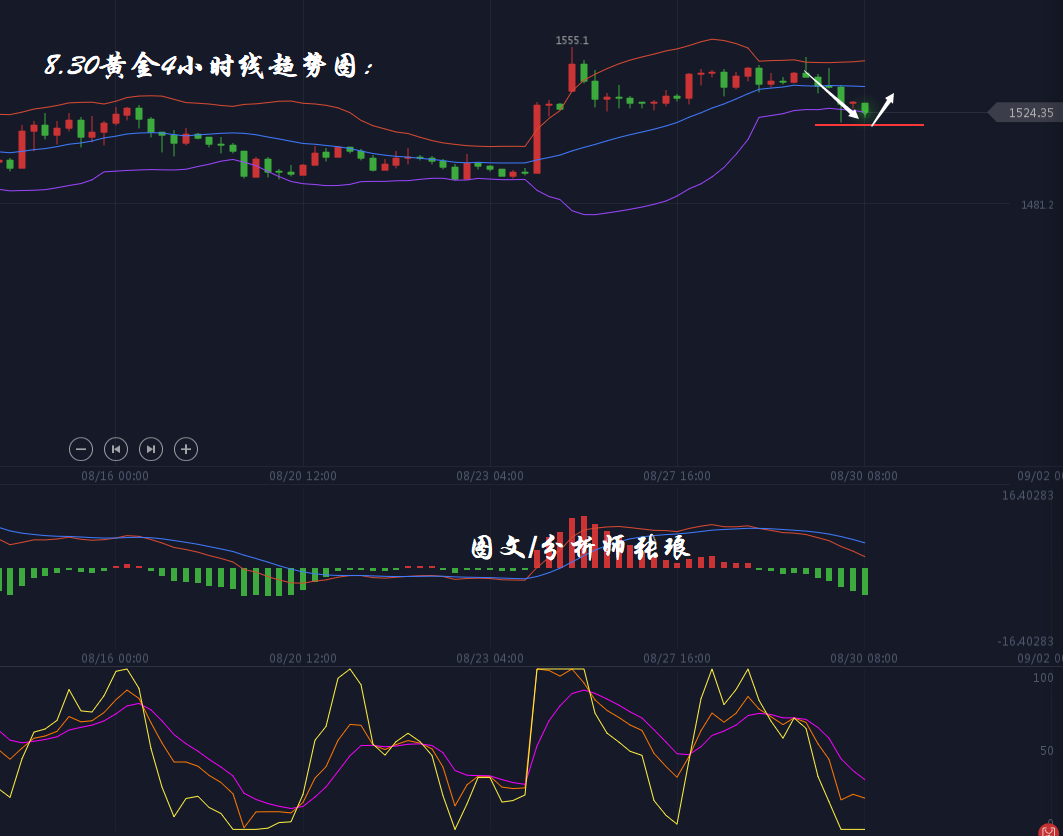Click the white upward arrow annotation
This screenshot has width=1063, height=836.
[882, 109]
